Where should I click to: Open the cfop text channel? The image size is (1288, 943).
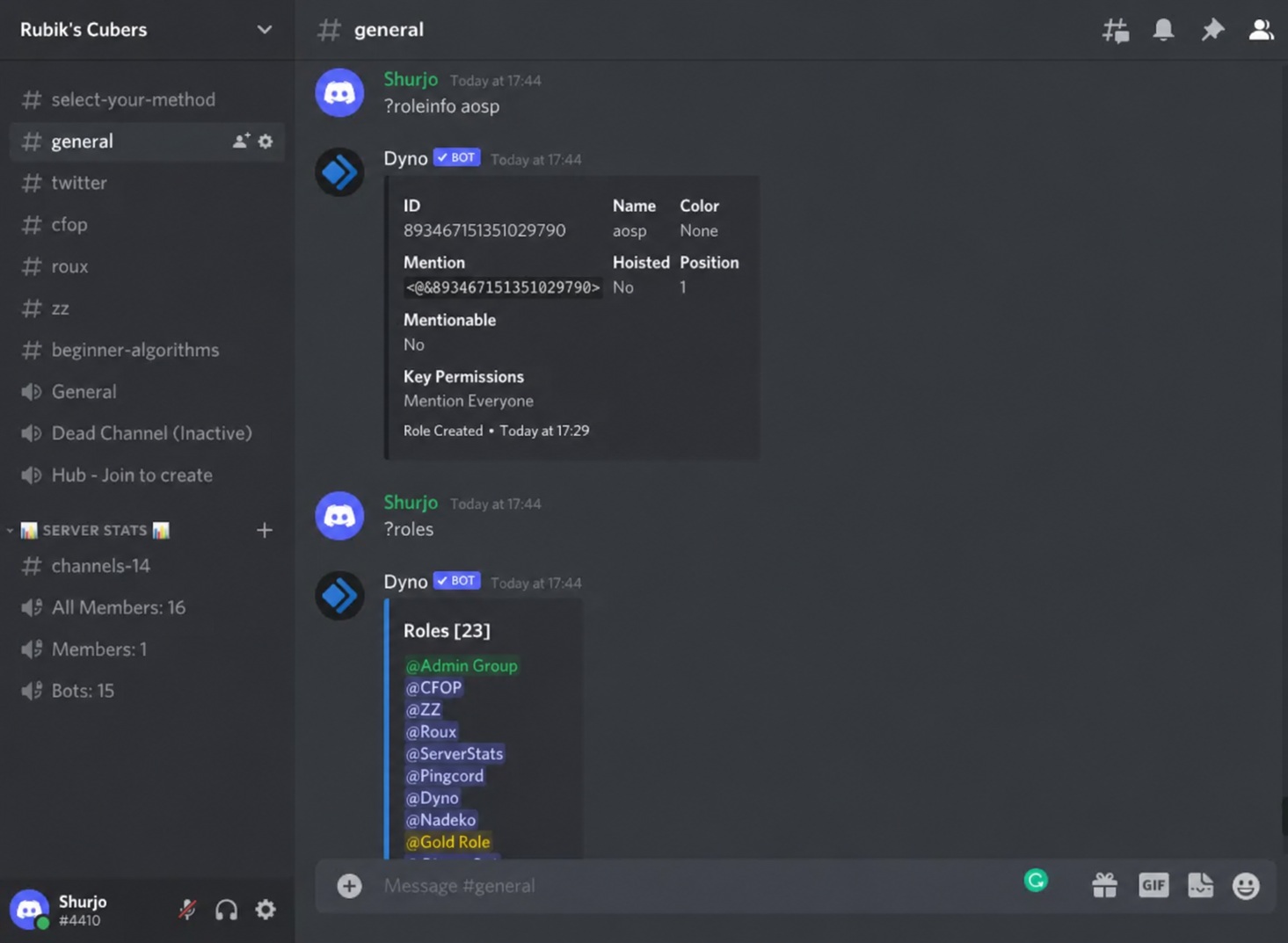147,224
